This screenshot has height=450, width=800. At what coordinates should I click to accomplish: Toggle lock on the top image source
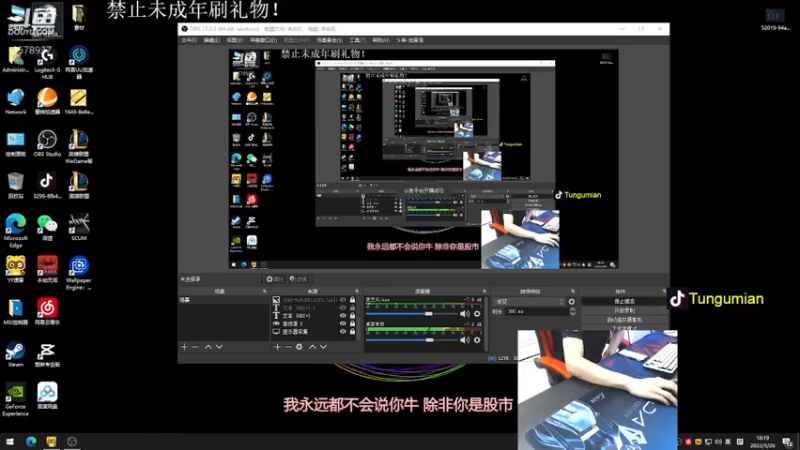[x=352, y=300]
